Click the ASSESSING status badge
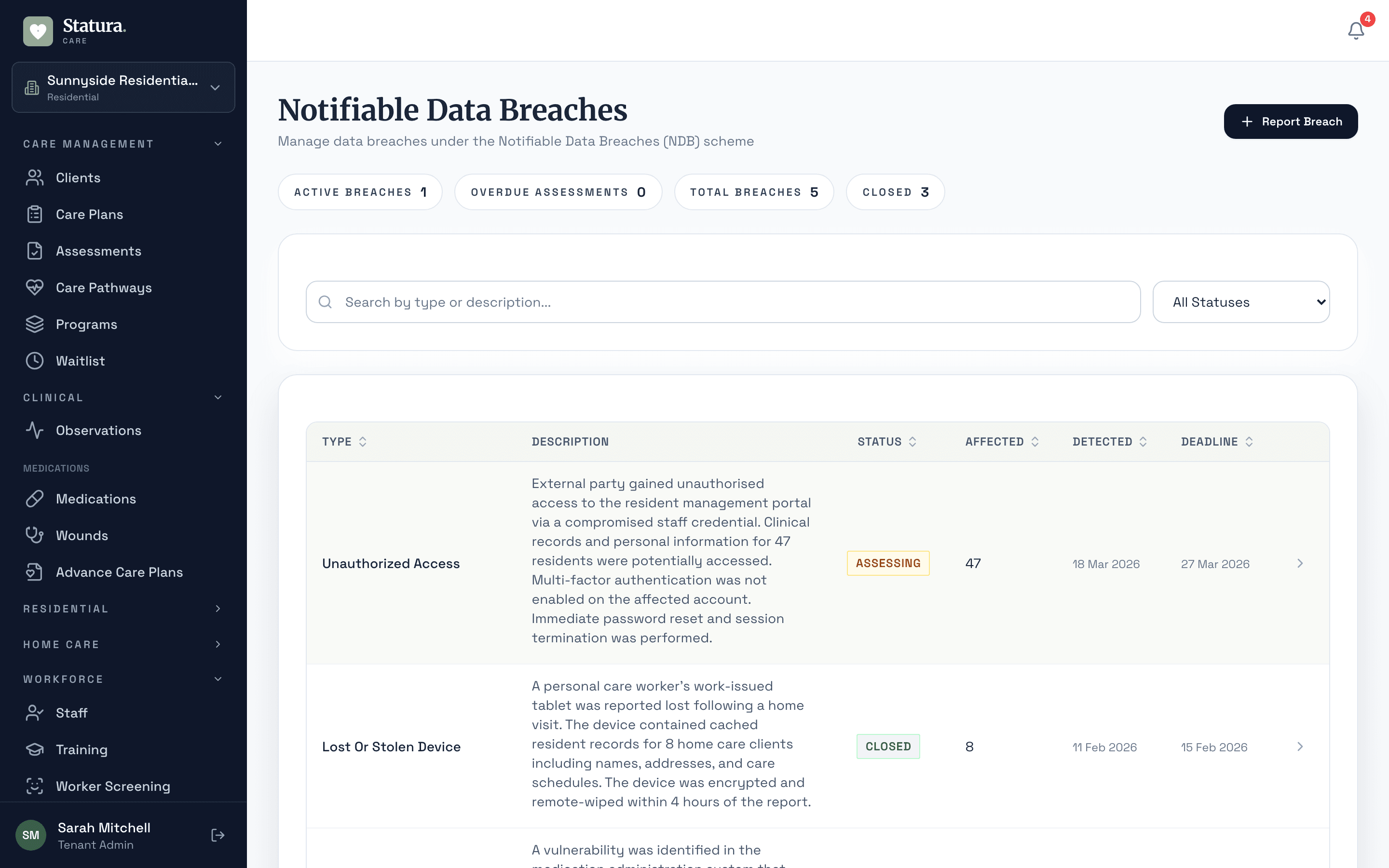 coord(888,563)
